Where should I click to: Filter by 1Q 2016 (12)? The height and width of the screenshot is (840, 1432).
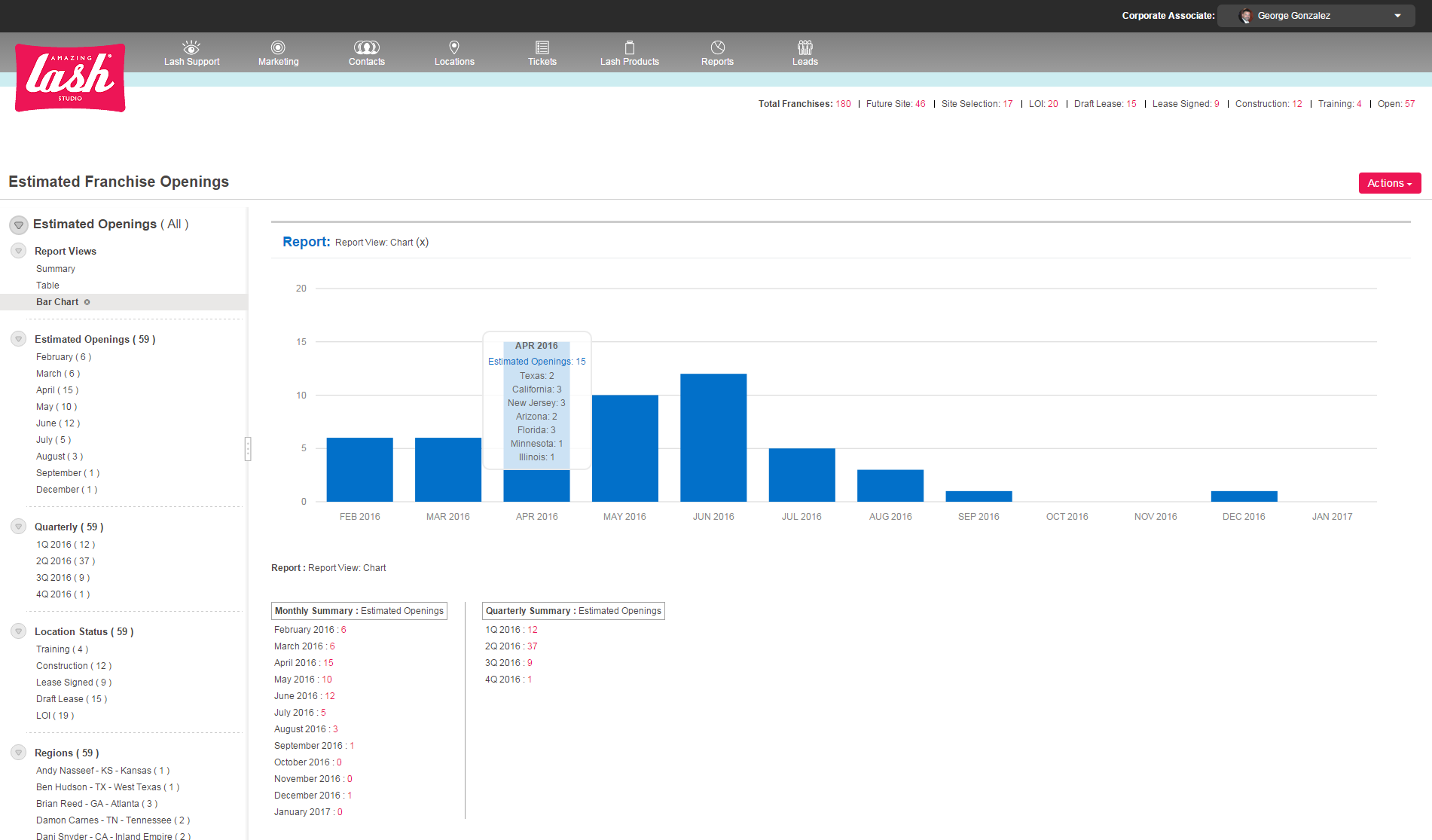[66, 545]
